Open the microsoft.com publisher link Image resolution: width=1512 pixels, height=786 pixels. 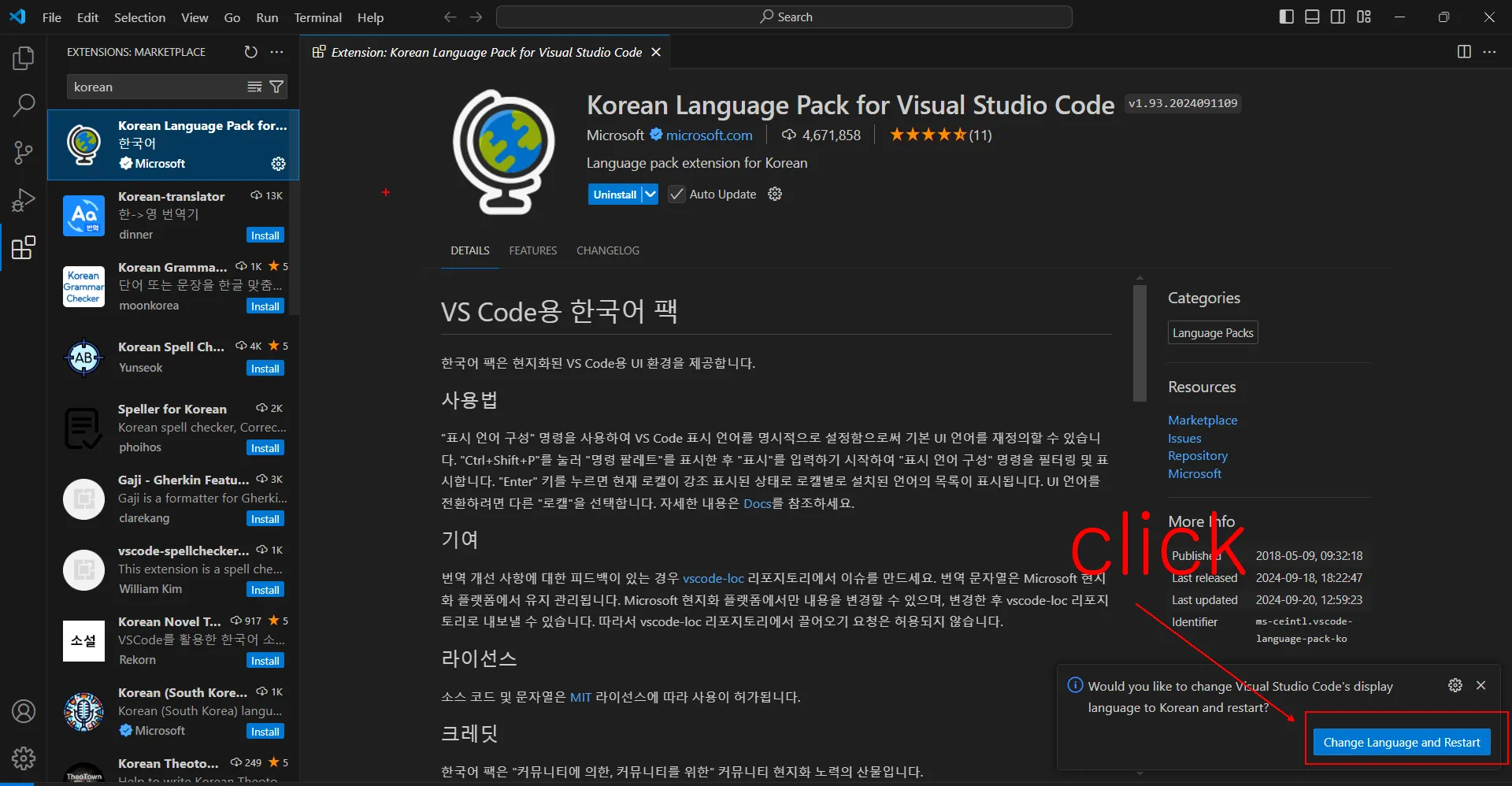coord(709,135)
